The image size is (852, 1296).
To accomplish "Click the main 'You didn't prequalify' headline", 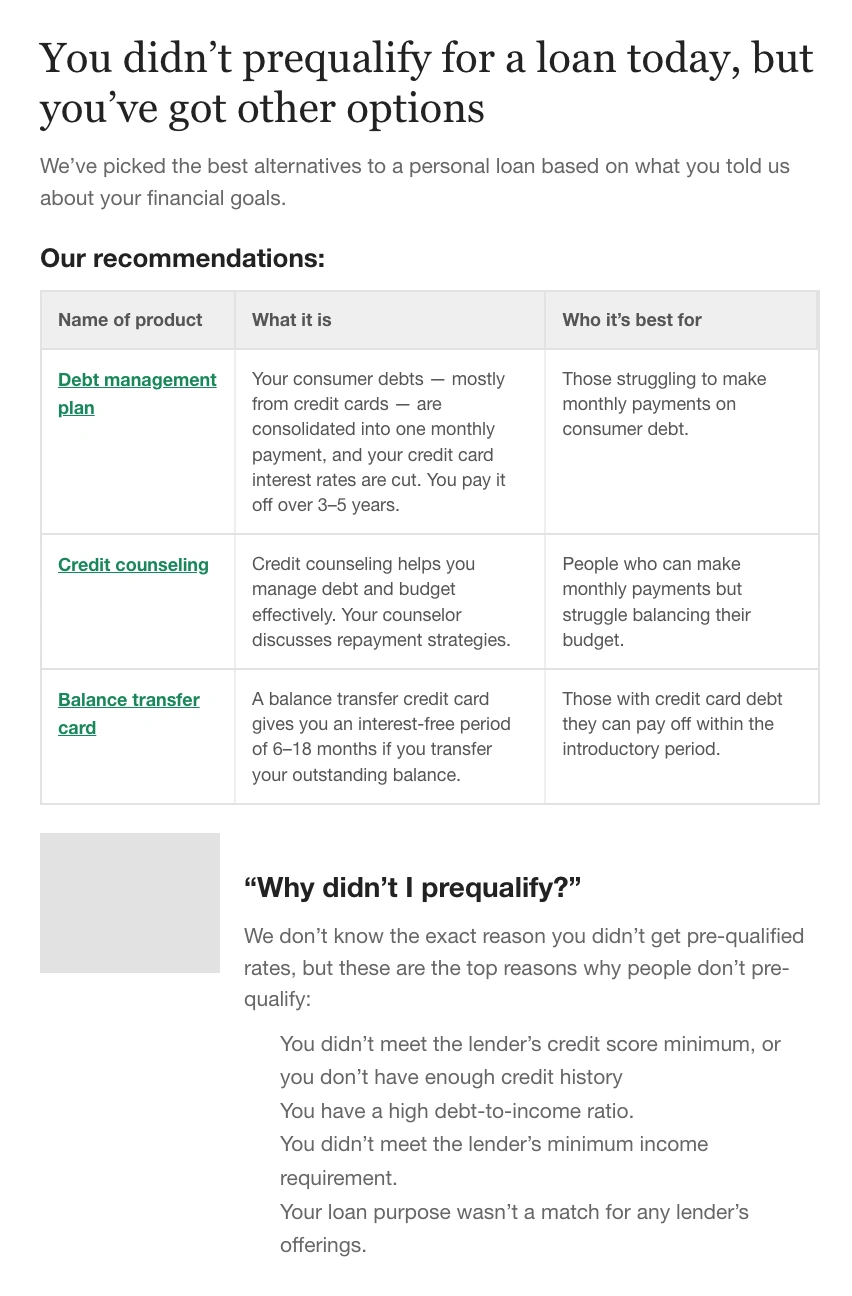I will pyautogui.click(x=426, y=83).
